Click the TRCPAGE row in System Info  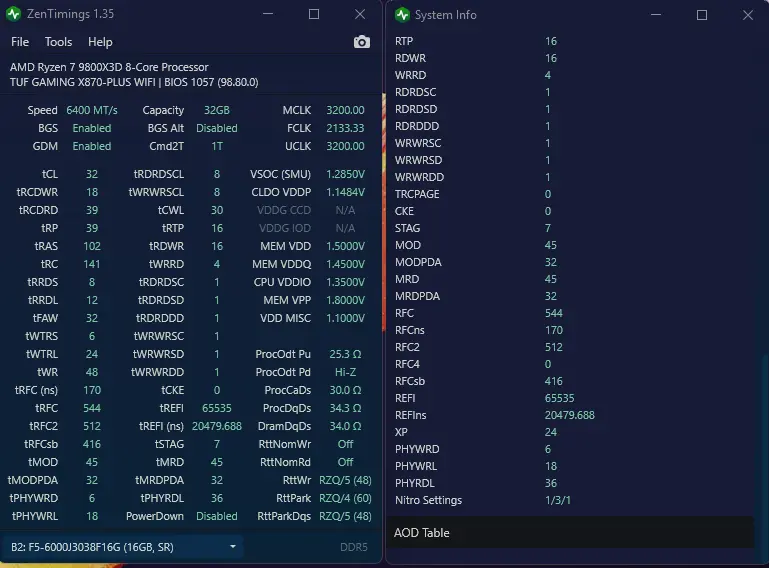coord(572,194)
